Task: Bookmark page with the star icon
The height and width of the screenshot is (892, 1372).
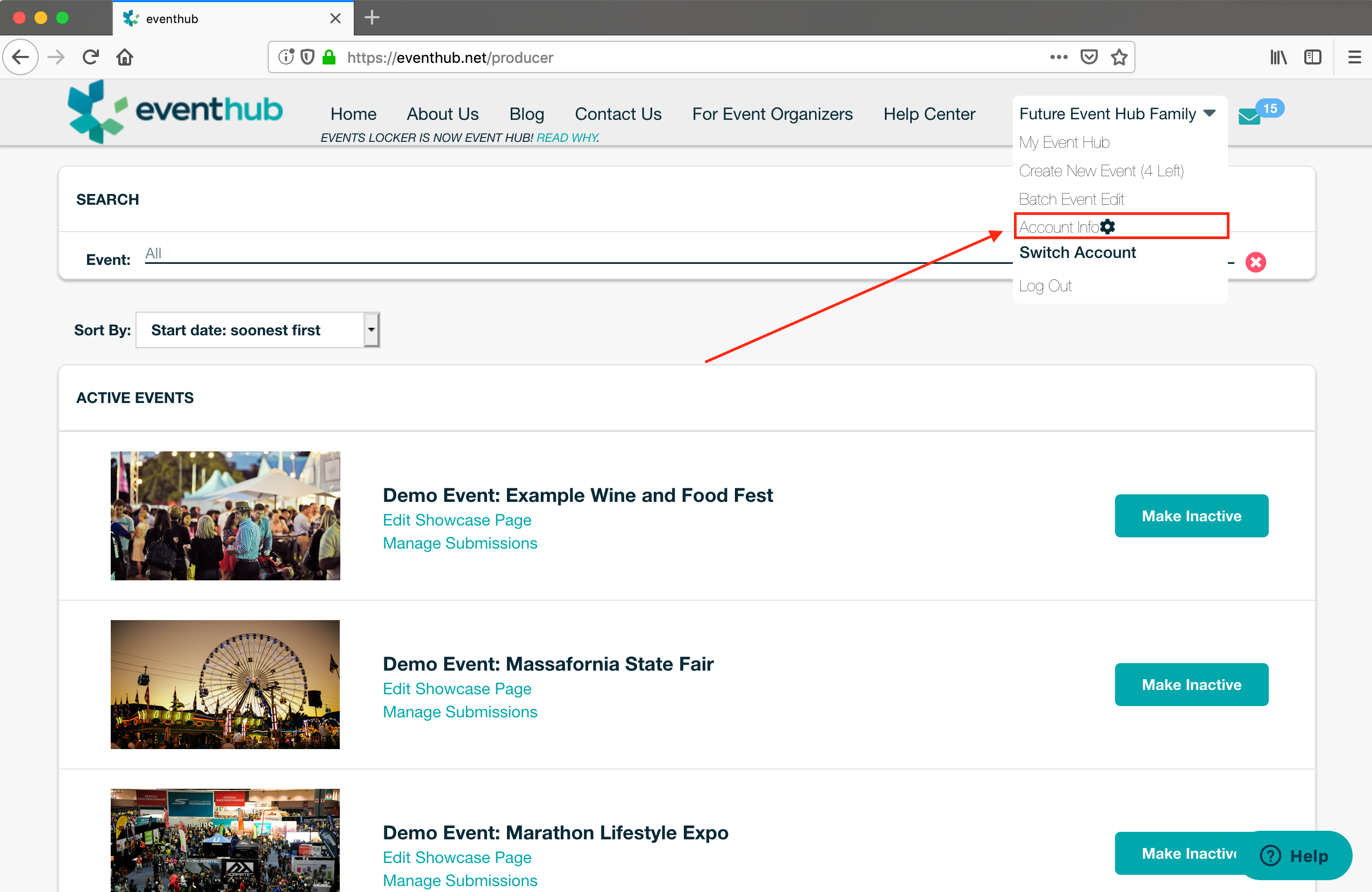Action: click(1119, 57)
